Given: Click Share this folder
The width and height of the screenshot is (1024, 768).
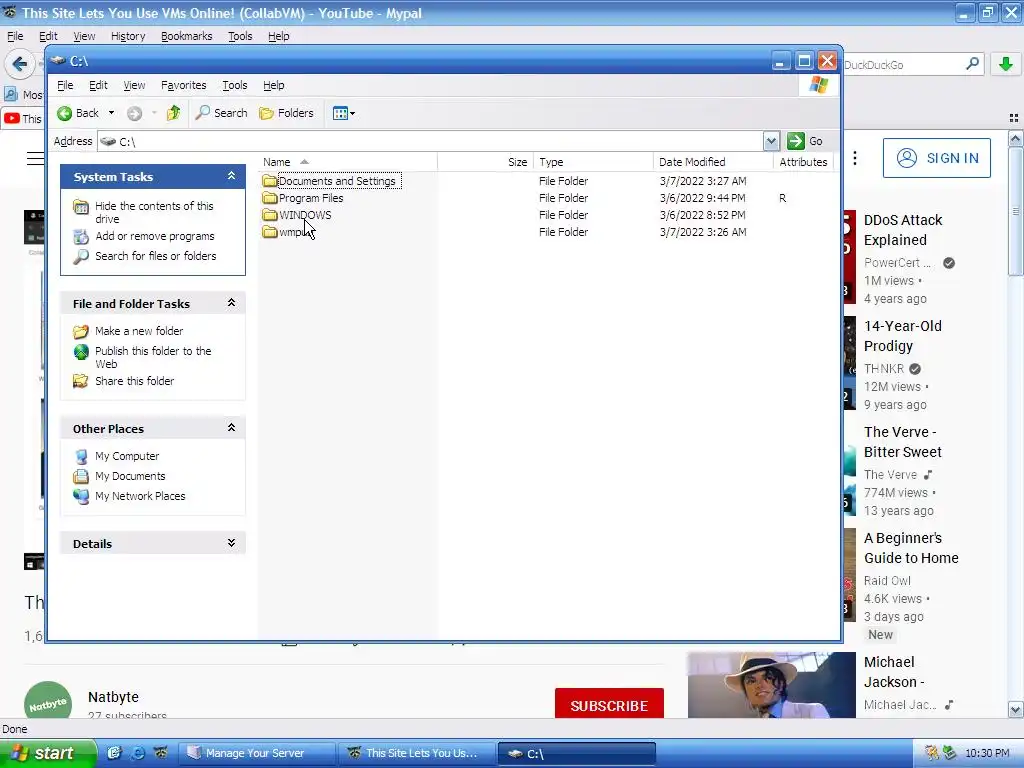Looking at the screenshot, I should tap(135, 381).
